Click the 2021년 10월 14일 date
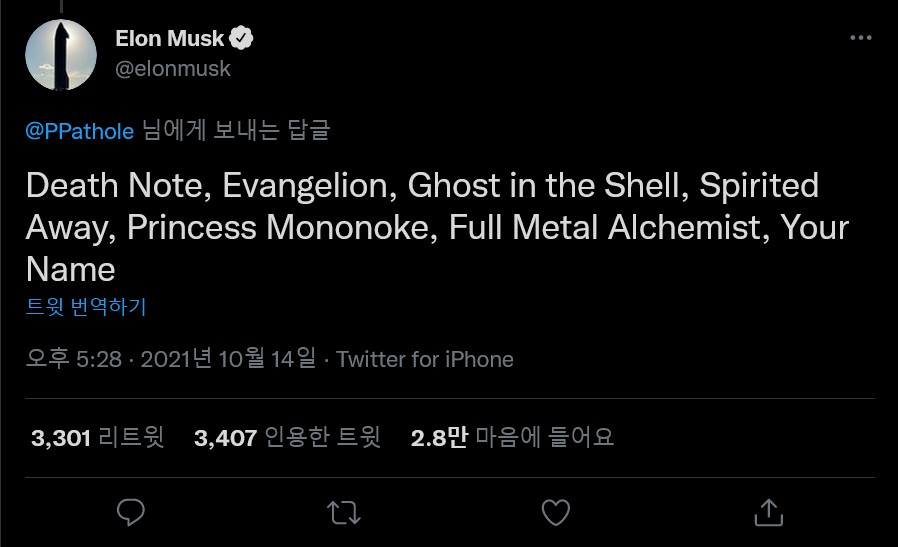 pyautogui.click(x=227, y=359)
